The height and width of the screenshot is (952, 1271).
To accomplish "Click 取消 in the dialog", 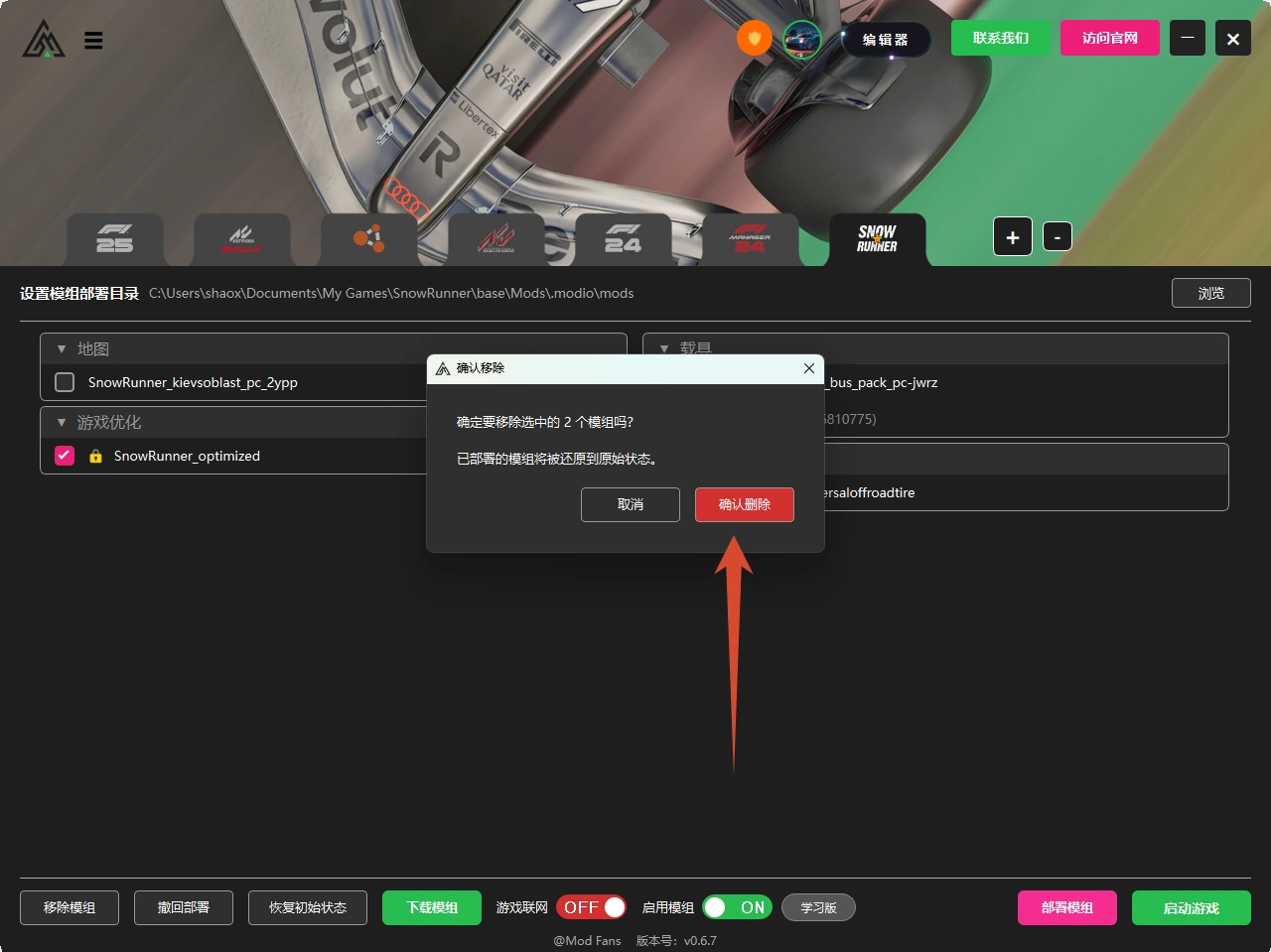I will [631, 504].
